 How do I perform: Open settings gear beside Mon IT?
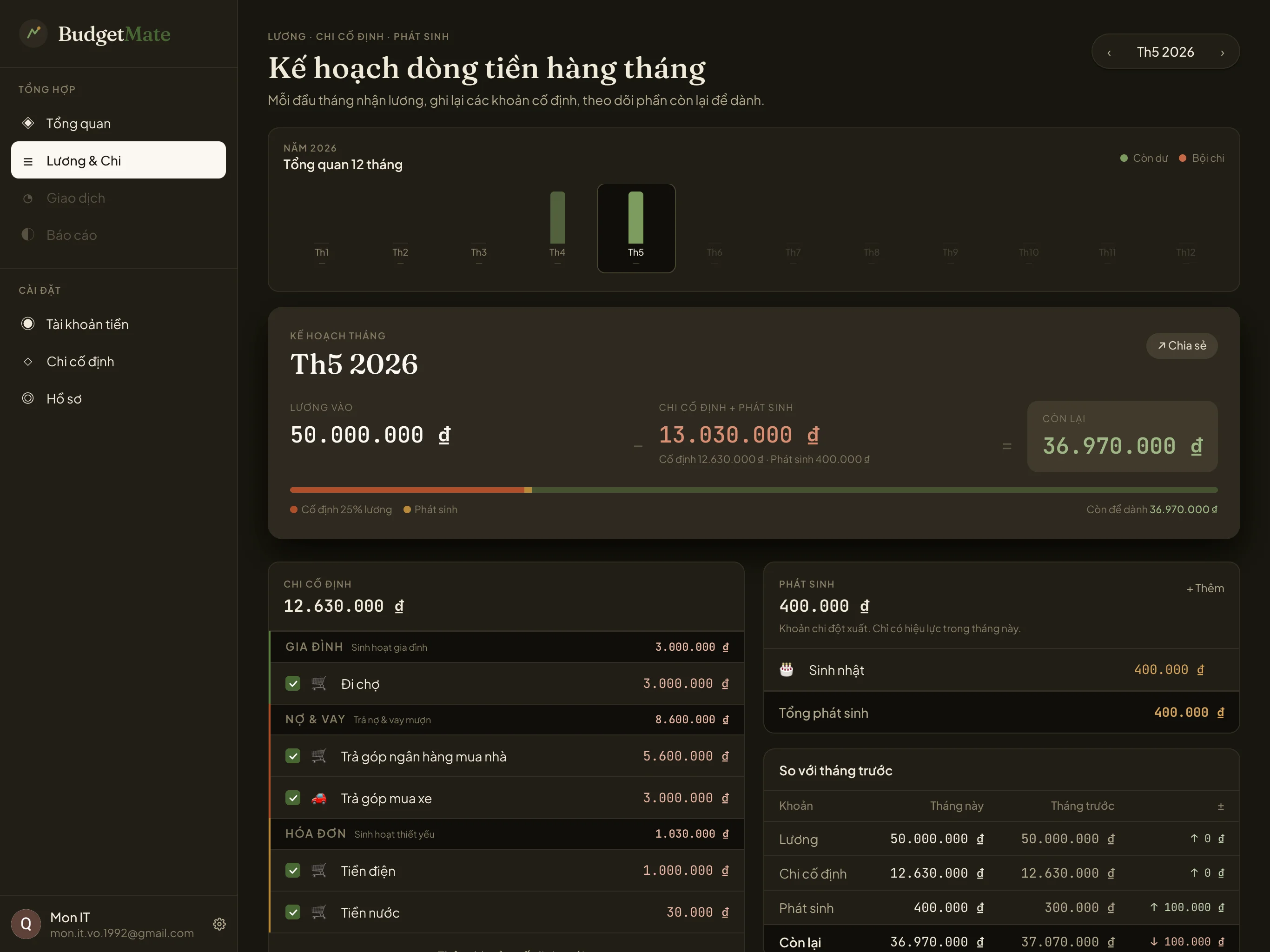(x=219, y=924)
